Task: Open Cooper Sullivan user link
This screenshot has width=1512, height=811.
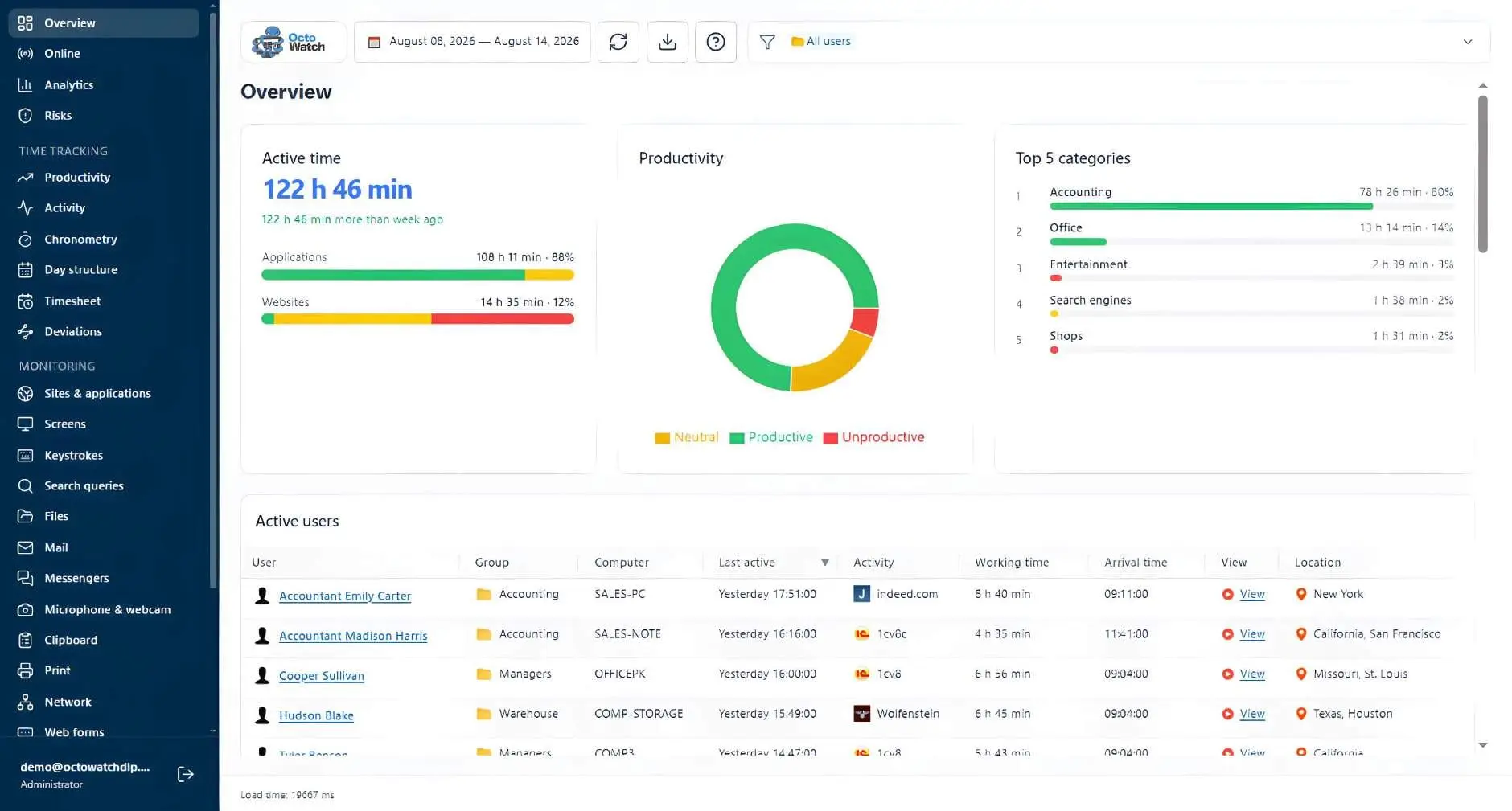Action: click(x=322, y=676)
